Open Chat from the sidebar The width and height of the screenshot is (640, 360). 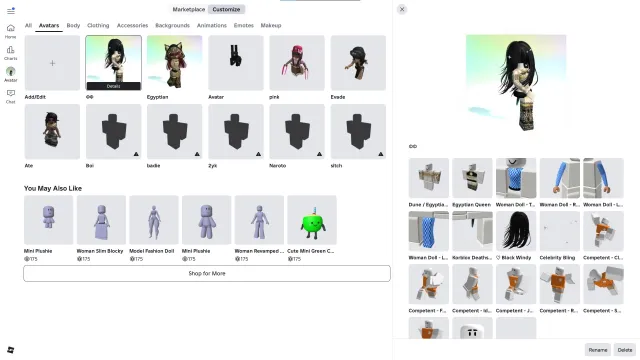(11, 96)
